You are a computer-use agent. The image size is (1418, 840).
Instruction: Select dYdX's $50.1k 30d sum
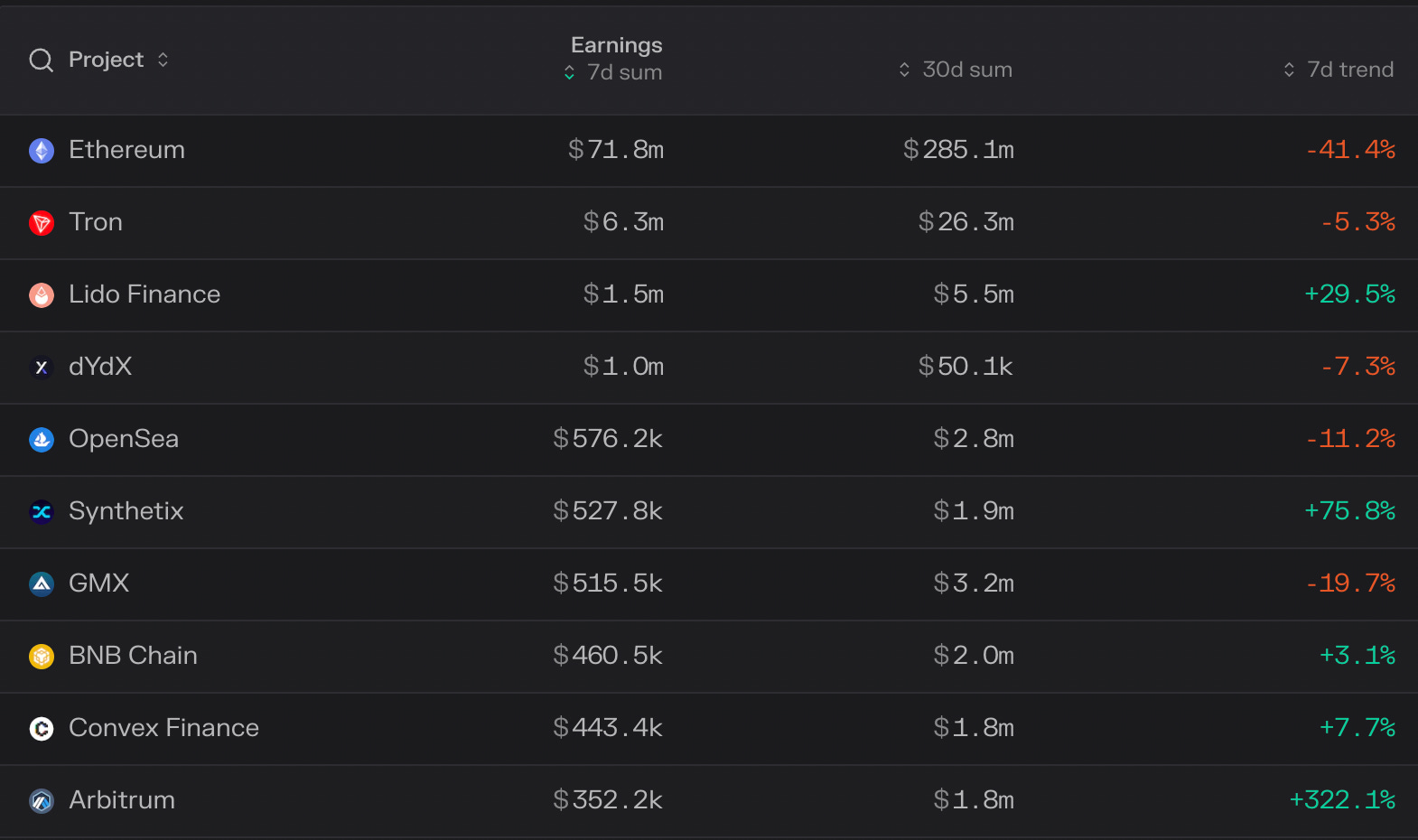pos(966,367)
